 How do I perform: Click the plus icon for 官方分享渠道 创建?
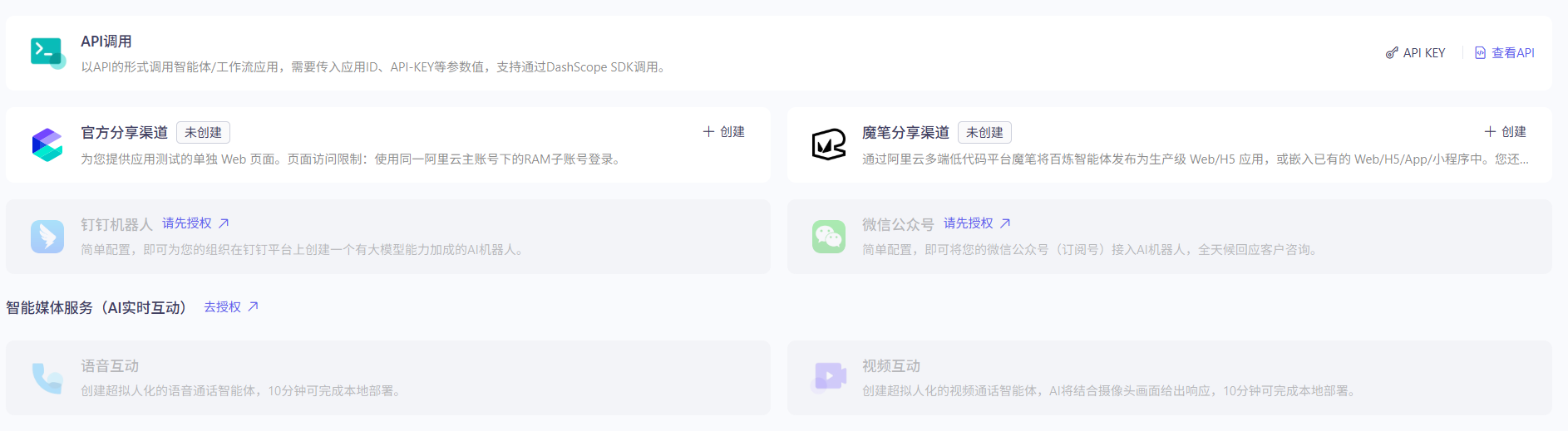708,131
